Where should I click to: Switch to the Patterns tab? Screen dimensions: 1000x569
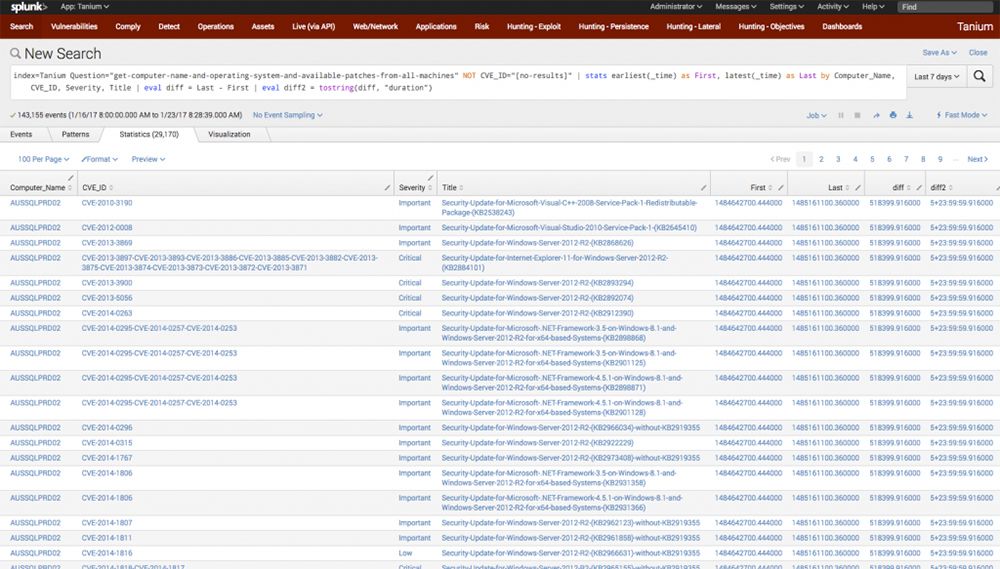[x=75, y=135]
